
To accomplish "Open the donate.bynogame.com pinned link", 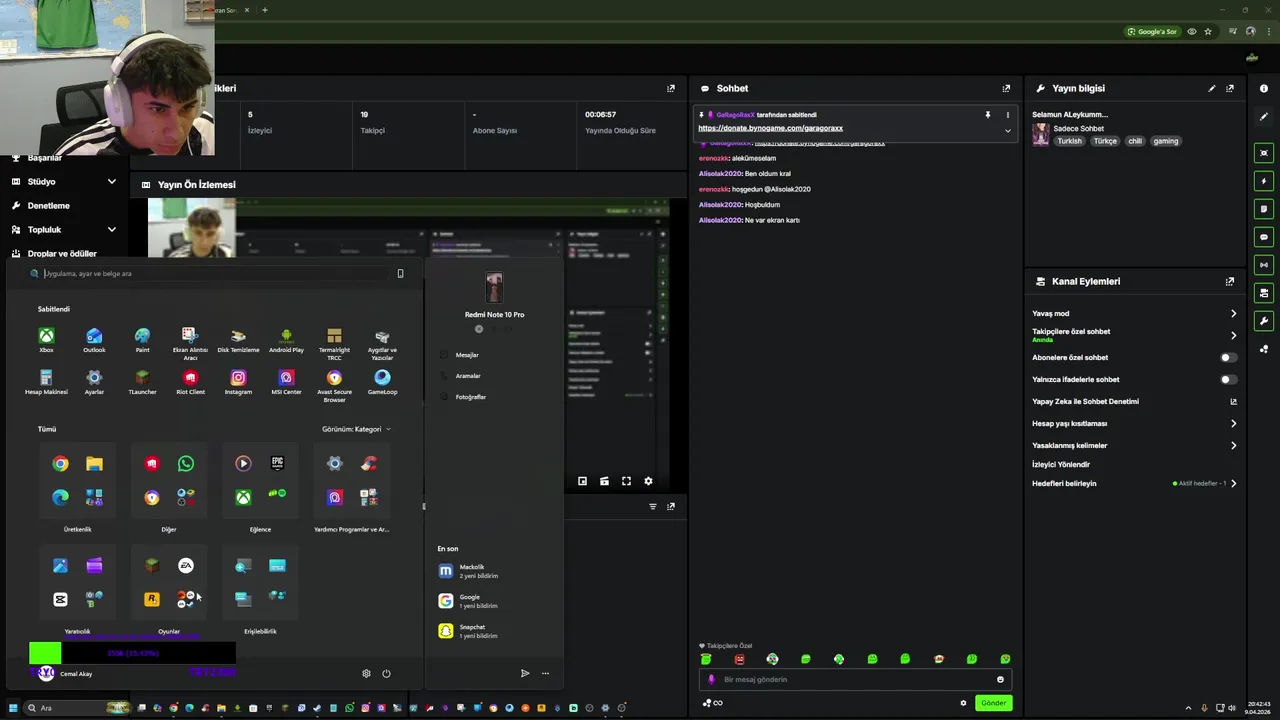I will [x=770, y=128].
